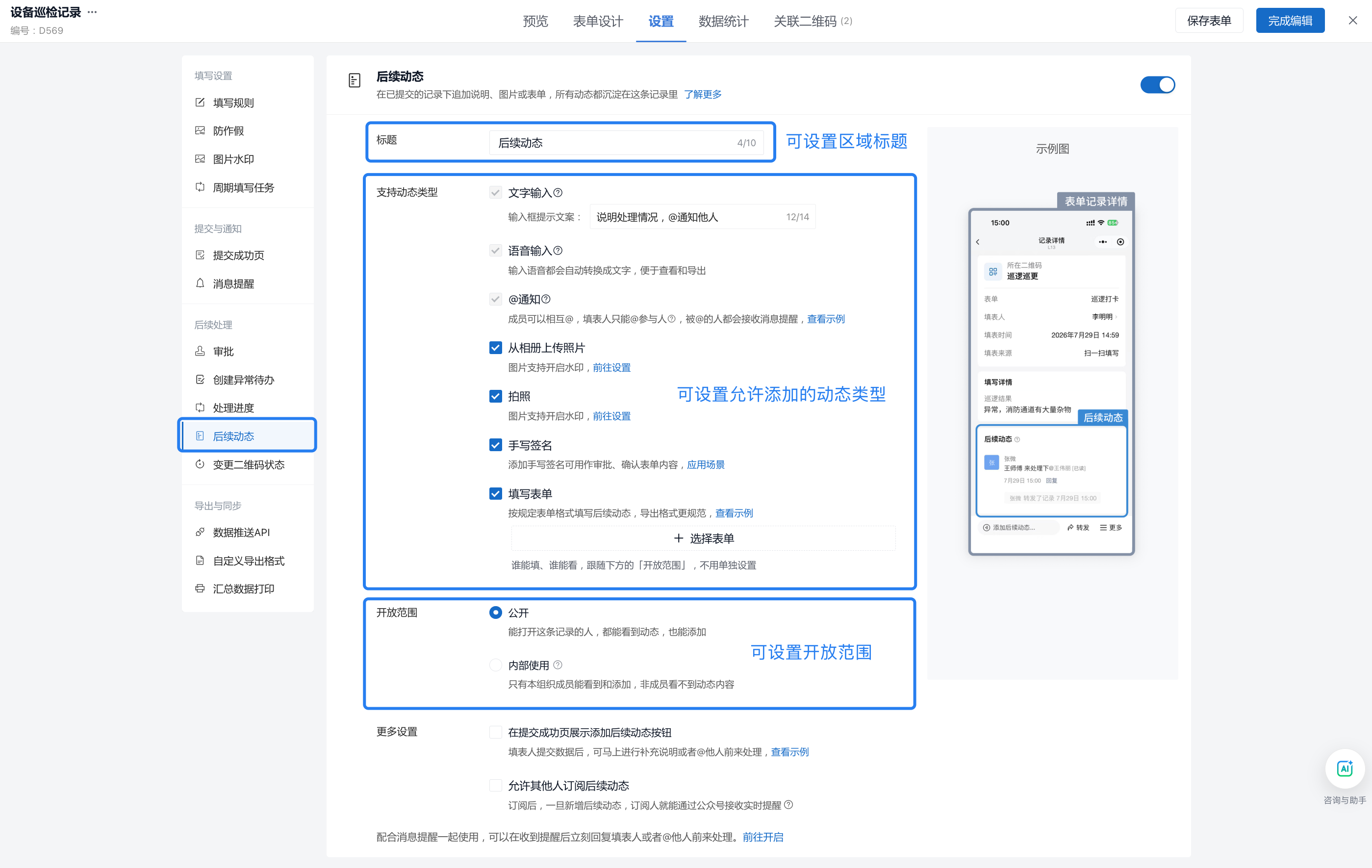Uncheck 从相册上传照片 checkbox
This screenshot has height=868, width=1372.
[x=496, y=348]
